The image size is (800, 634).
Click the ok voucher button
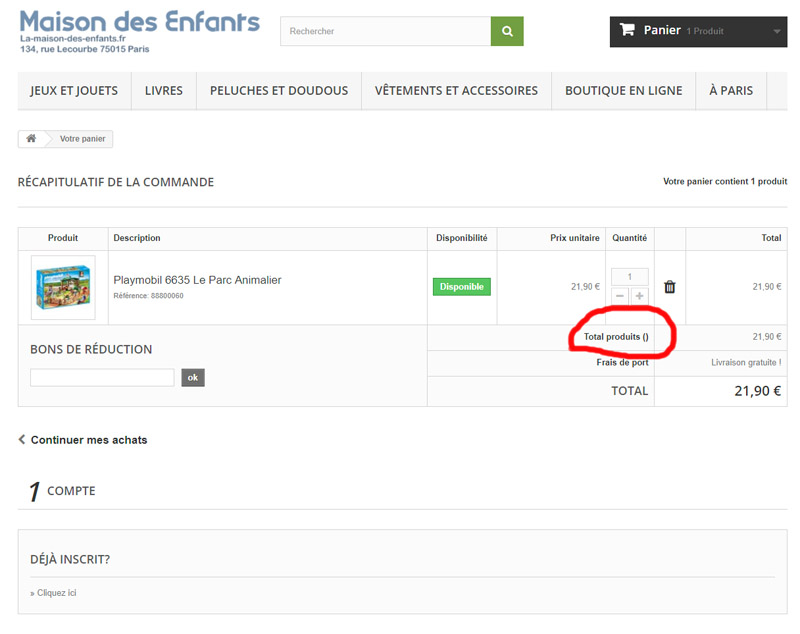coord(193,377)
